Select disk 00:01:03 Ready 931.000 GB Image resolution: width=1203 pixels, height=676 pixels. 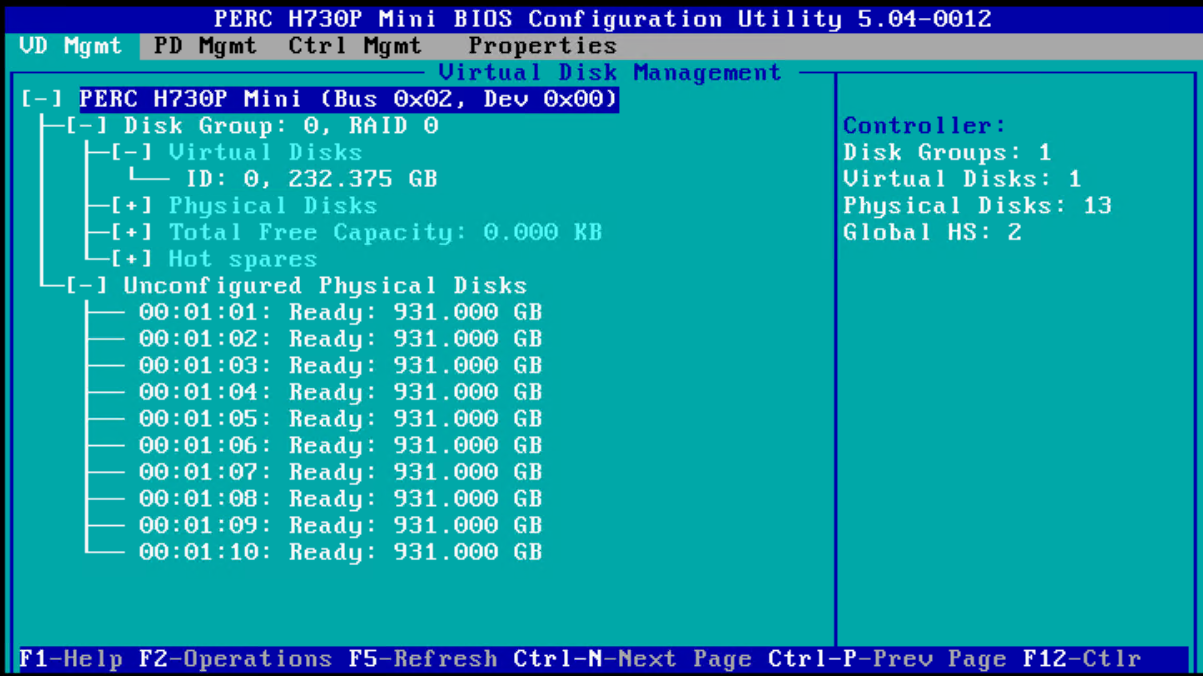tap(340, 365)
